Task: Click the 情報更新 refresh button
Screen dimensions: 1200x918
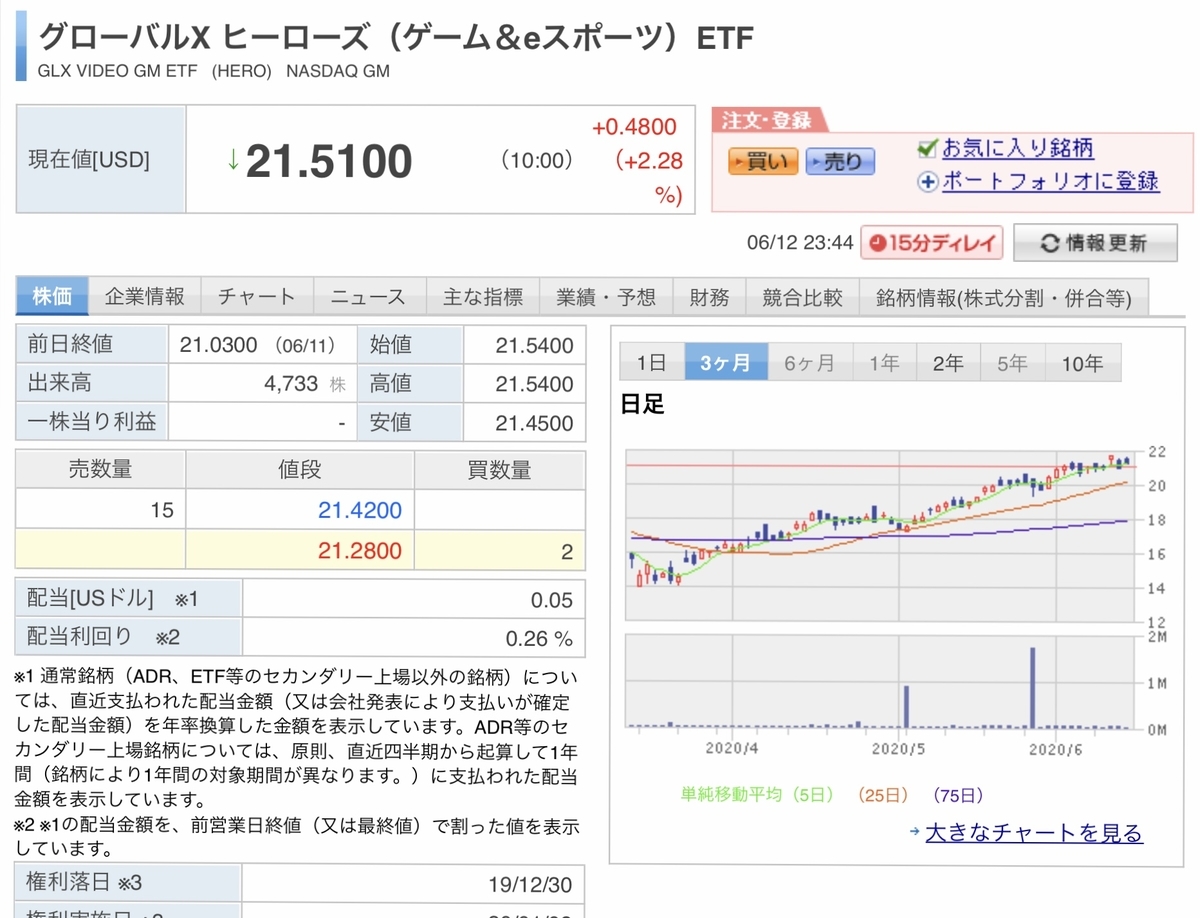Action: coord(1093,243)
